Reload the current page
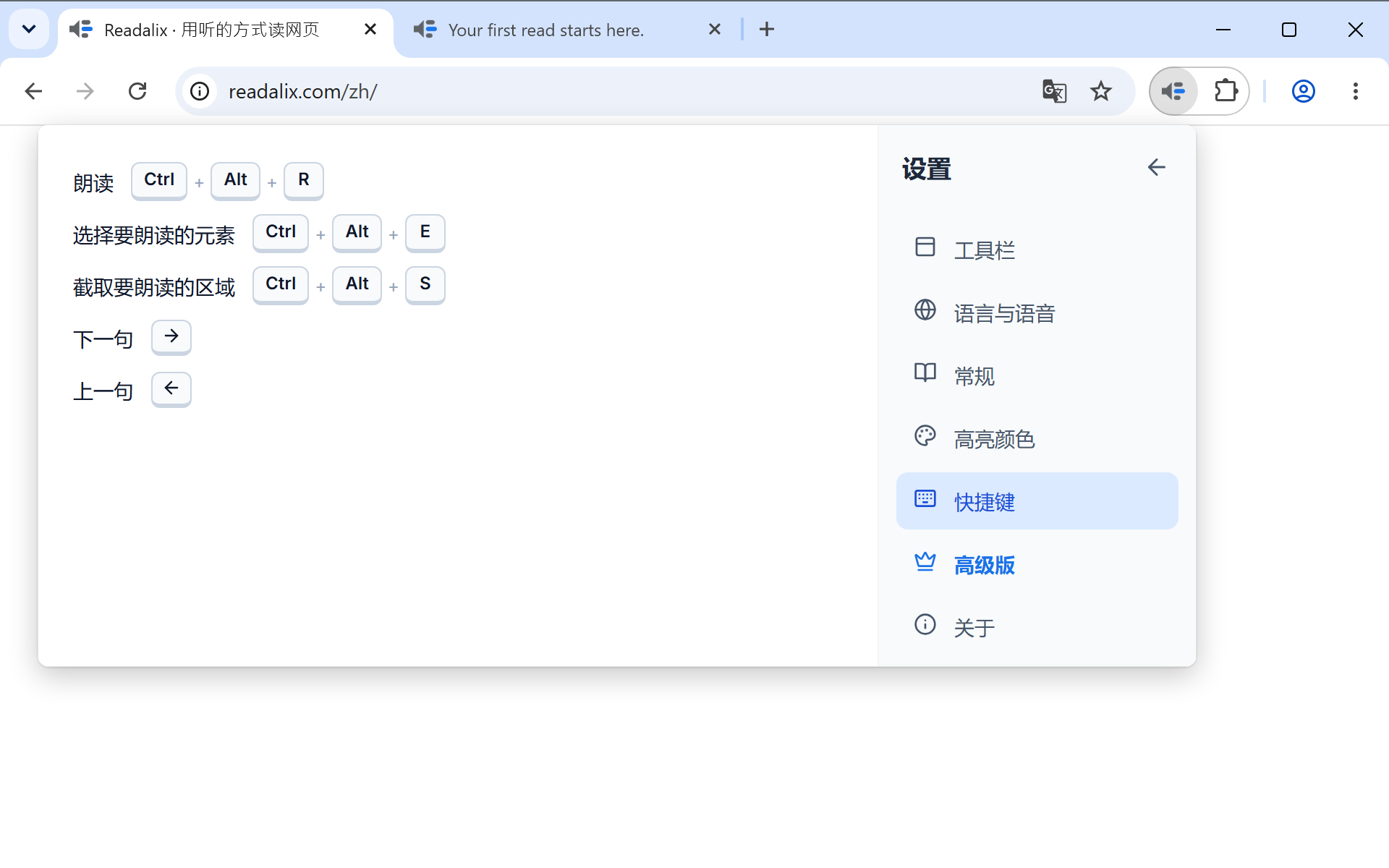The width and height of the screenshot is (1389, 868). click(x=137, y=91)
